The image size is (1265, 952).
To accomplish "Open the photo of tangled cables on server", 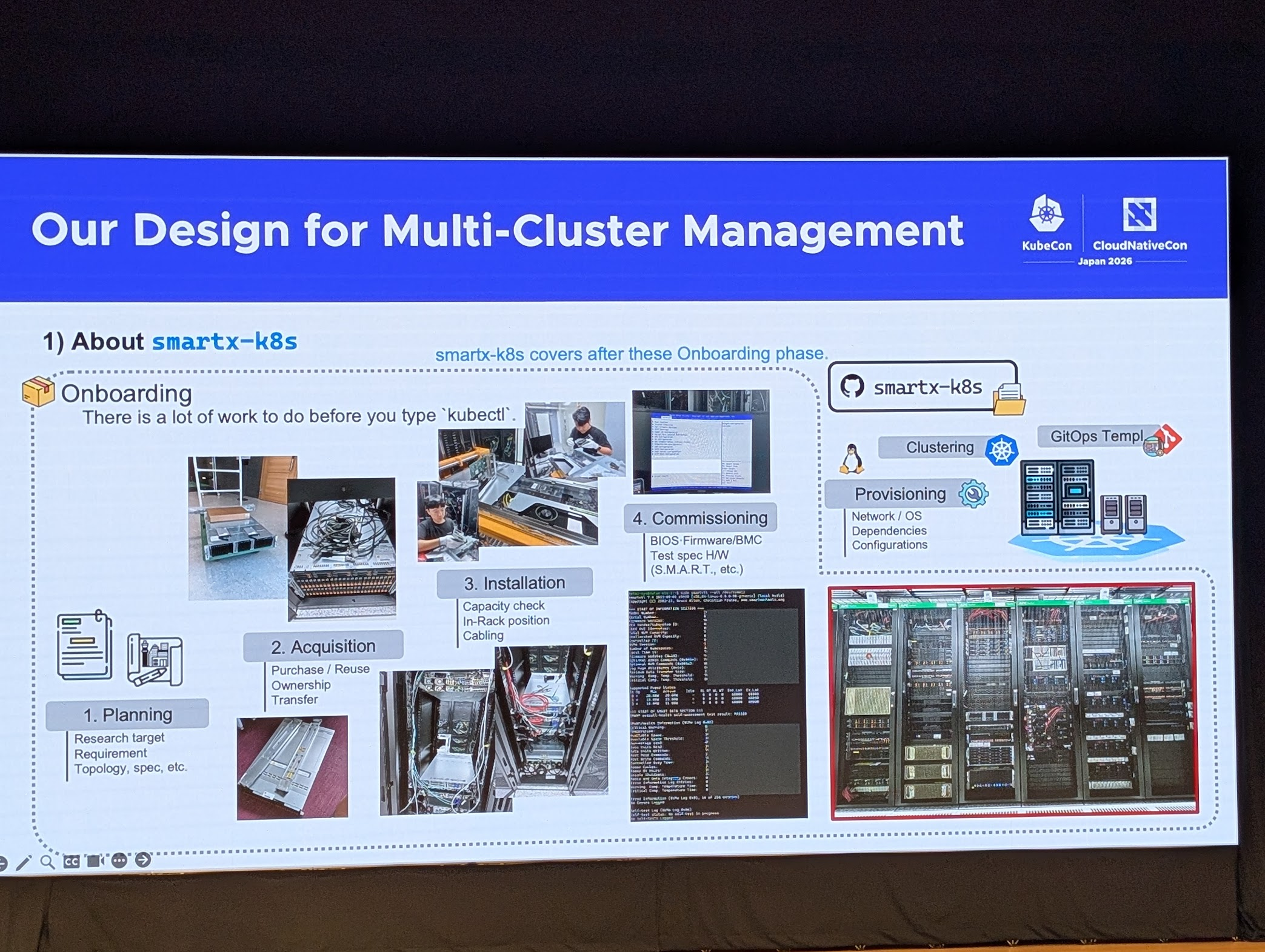I will (x=342, y=549).
